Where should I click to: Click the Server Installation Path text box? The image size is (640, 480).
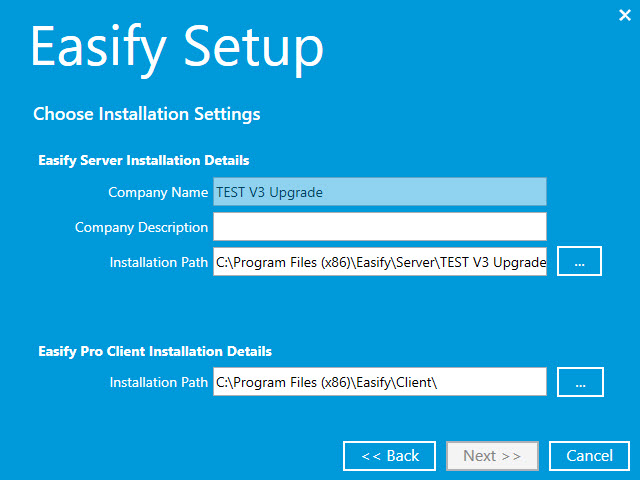380,262
